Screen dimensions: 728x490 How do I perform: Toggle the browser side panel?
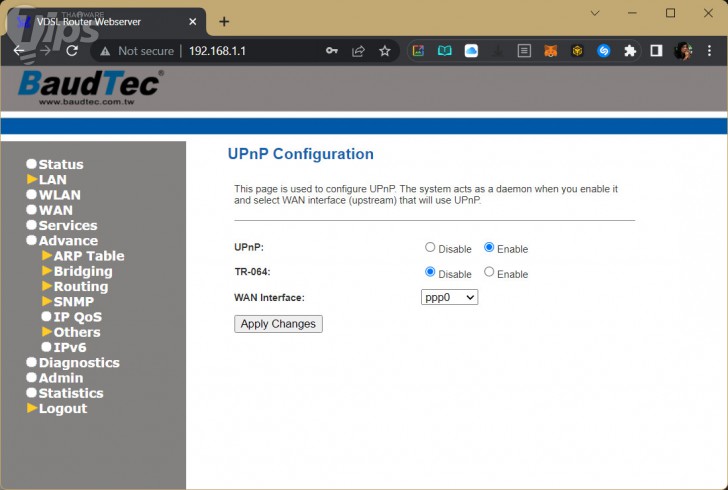(x=656, y=51)
